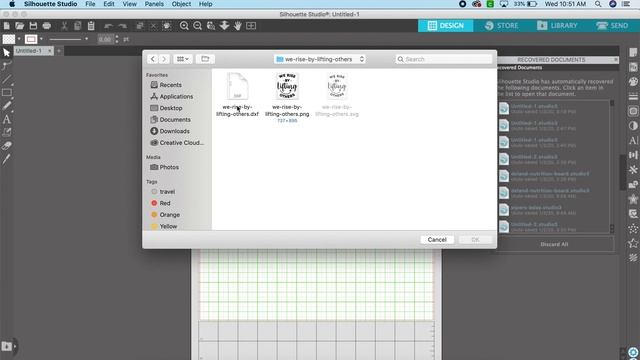
Task: Switch to the LIBRARY tab
Action: (557, 26)
